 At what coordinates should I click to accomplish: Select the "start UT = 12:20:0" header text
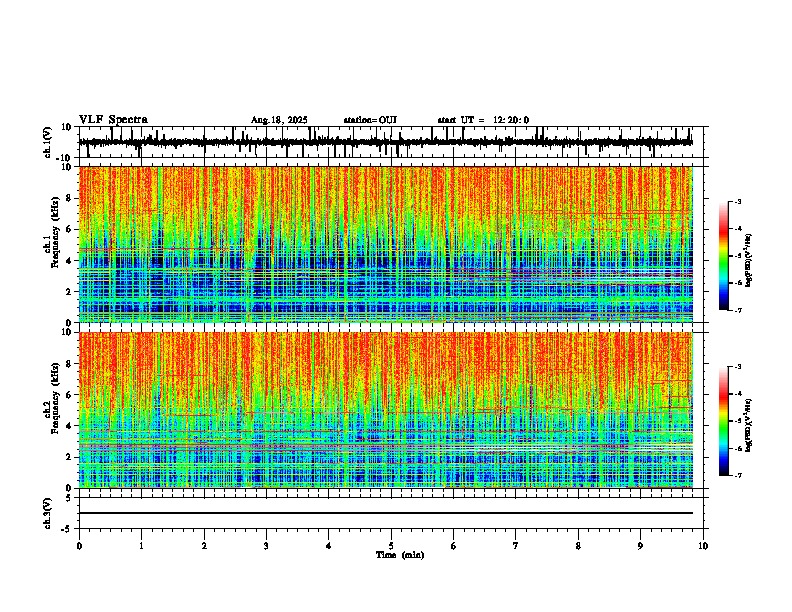coord(483,120)
